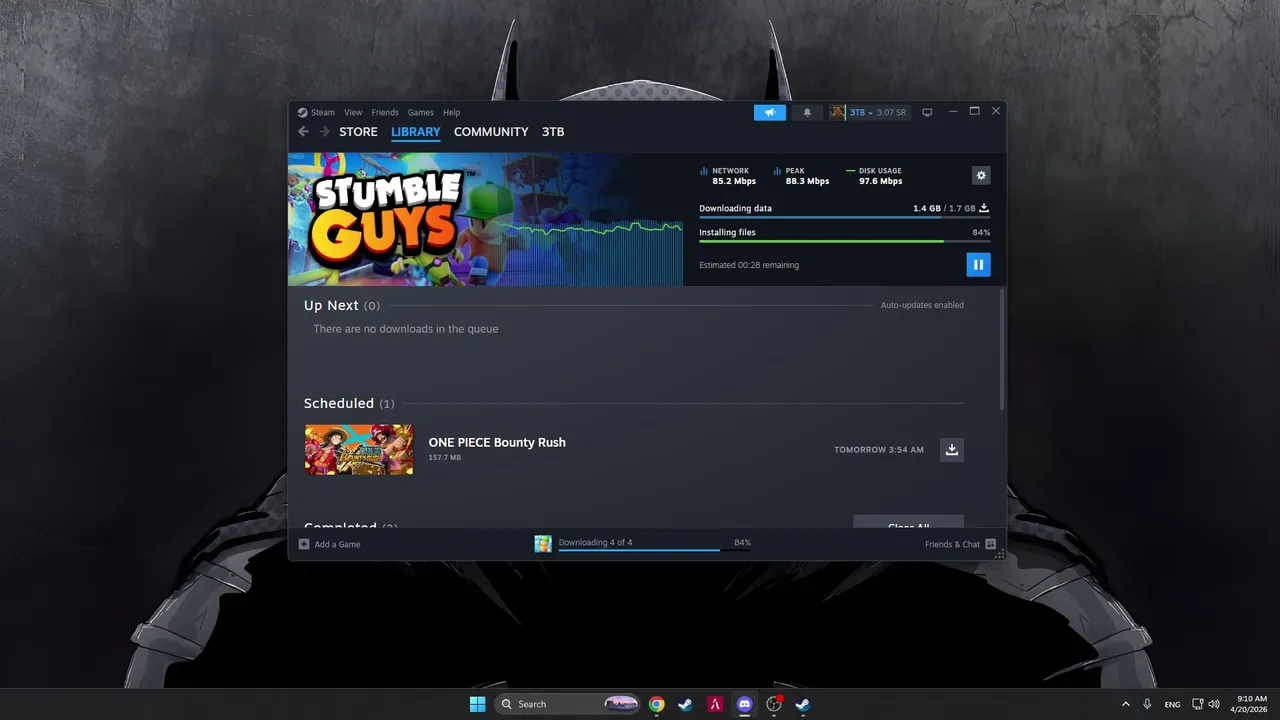
Task: Open Friends & Chat
Action: click(x=960, y=544)
